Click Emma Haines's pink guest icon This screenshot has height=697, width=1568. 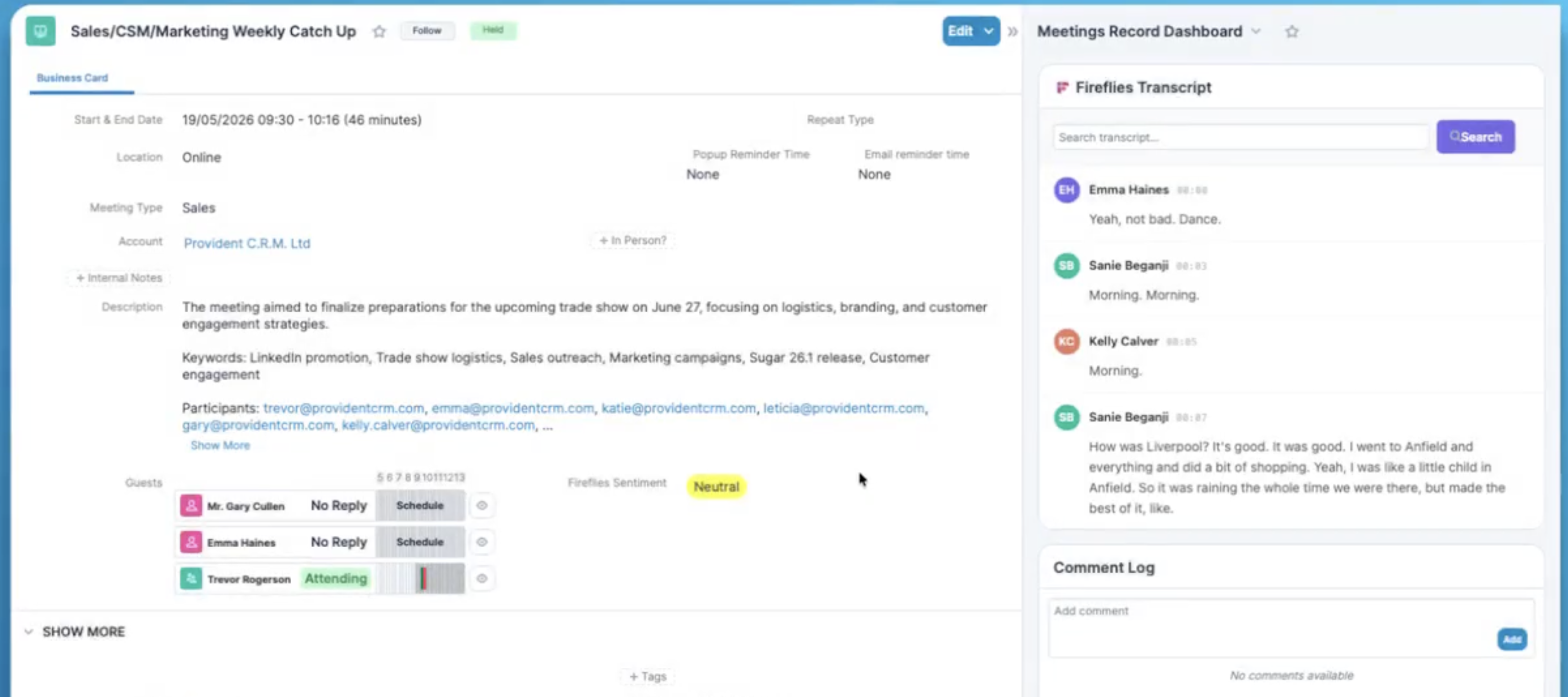click(191, 542)
